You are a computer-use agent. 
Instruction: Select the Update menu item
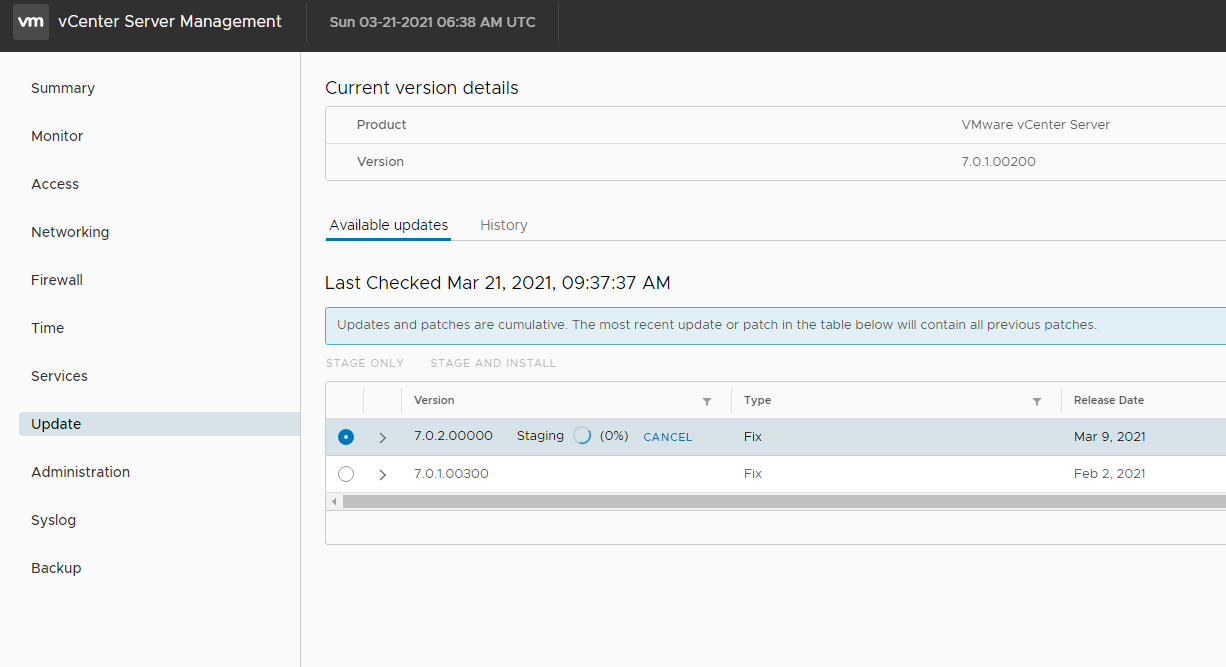(x=159, y=424)
